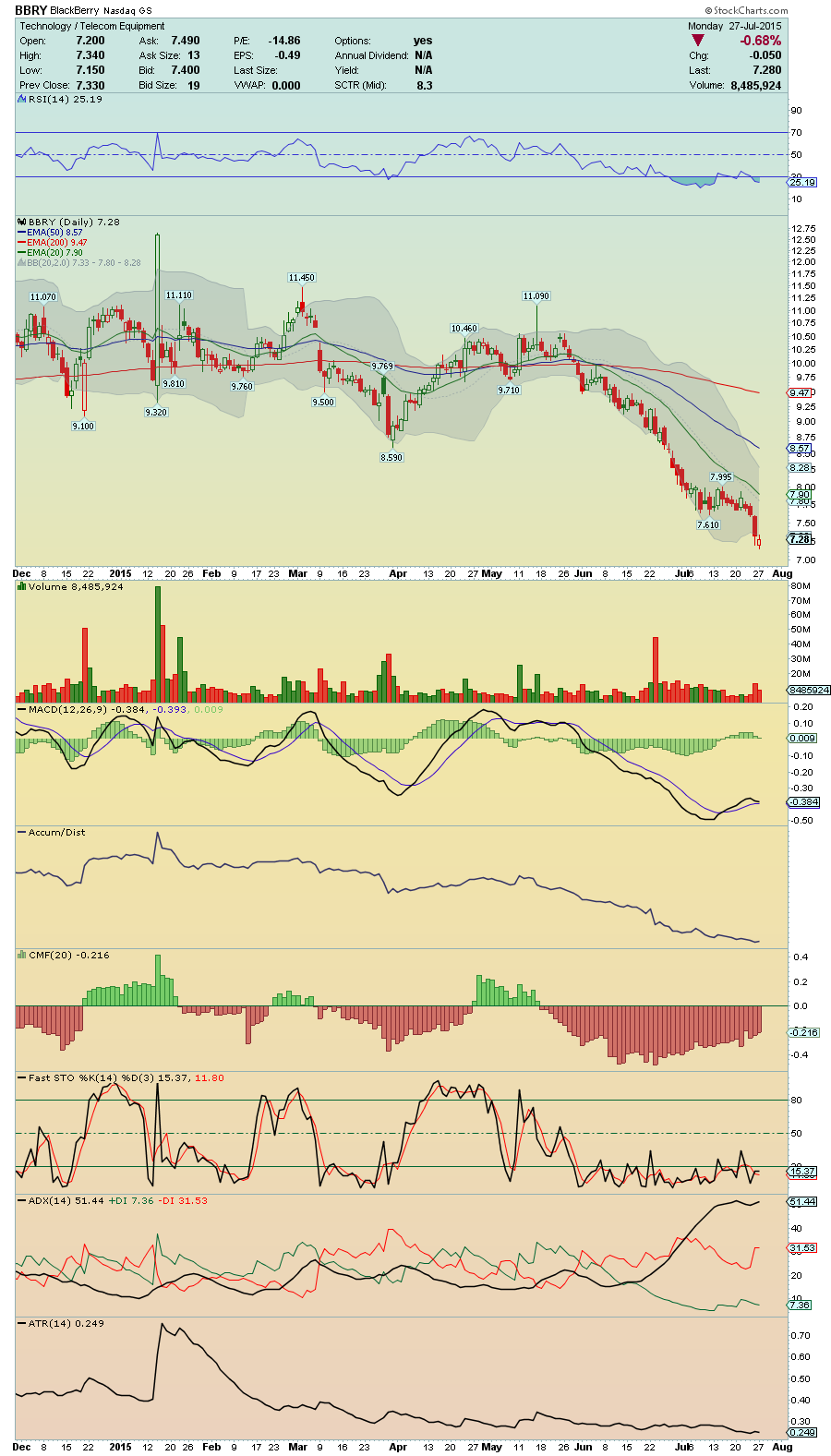The image size is (831, 1456).
Task: Click the RSI 25.19 axis value tag
Action: [x=801, y=182]
